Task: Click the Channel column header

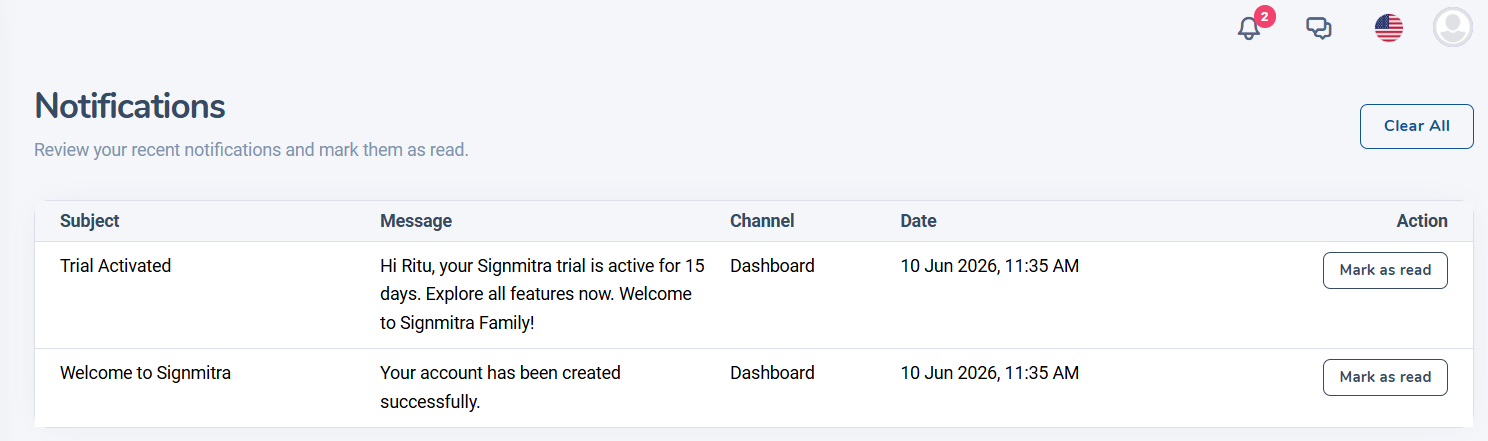Action: (x=762, y=221)
